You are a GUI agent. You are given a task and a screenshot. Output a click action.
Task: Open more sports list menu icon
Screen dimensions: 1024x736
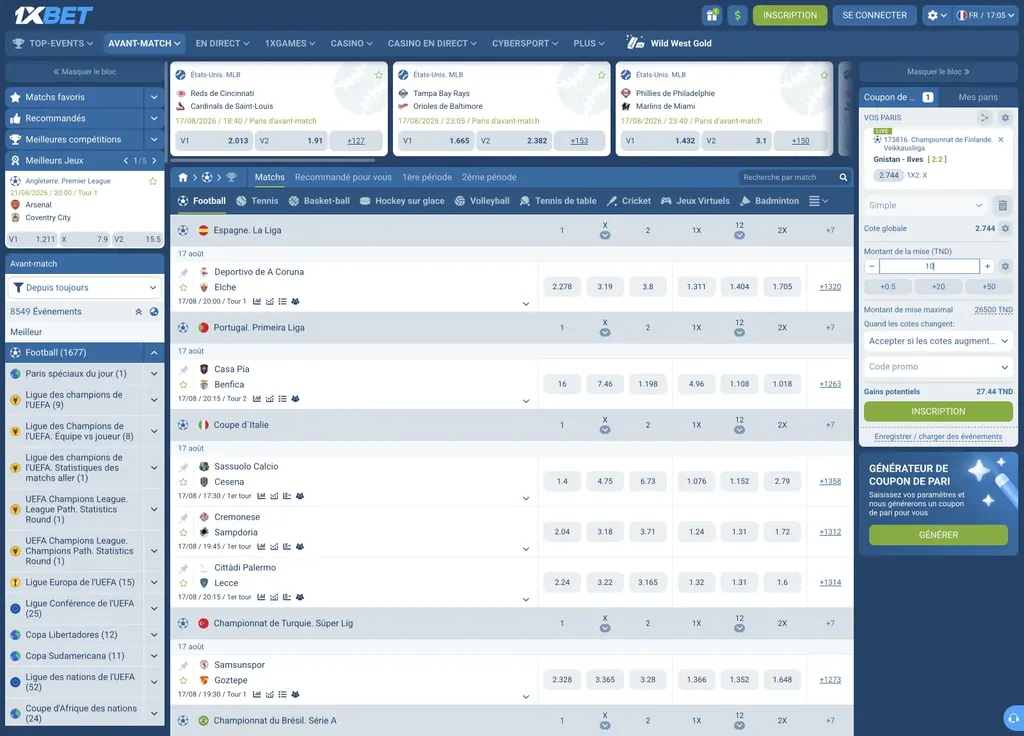pyautogui.click(x=818, y=201)
